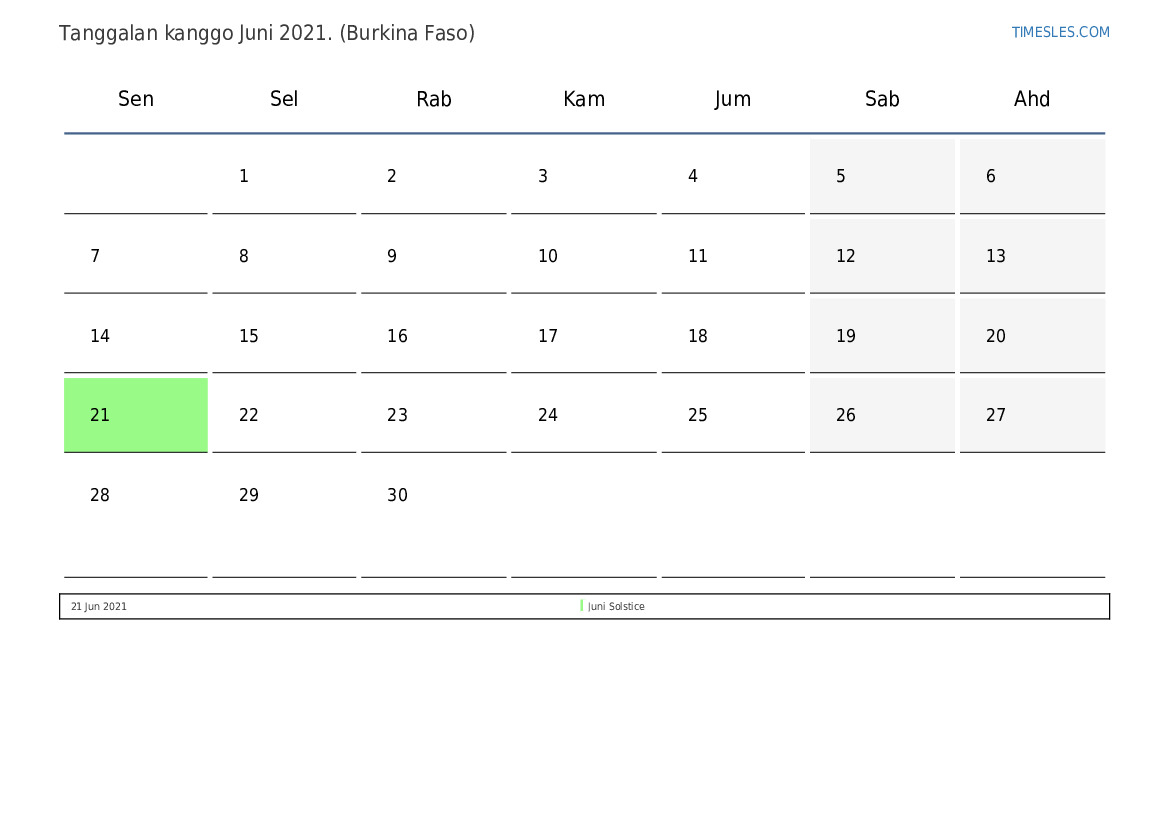
Task: Pick Sunday the 13th cell
Action: click(1032, 256)
